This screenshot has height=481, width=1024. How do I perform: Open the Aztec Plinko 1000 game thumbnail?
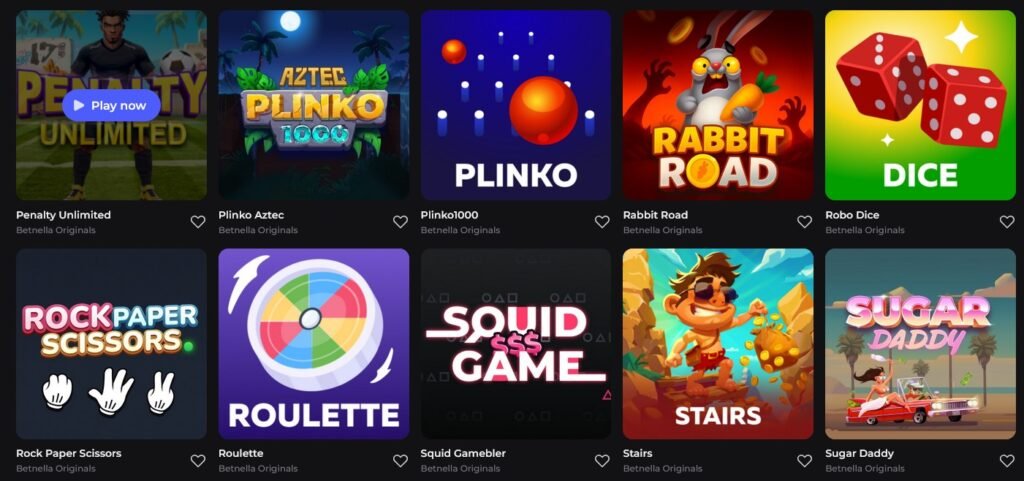[313, 104]
